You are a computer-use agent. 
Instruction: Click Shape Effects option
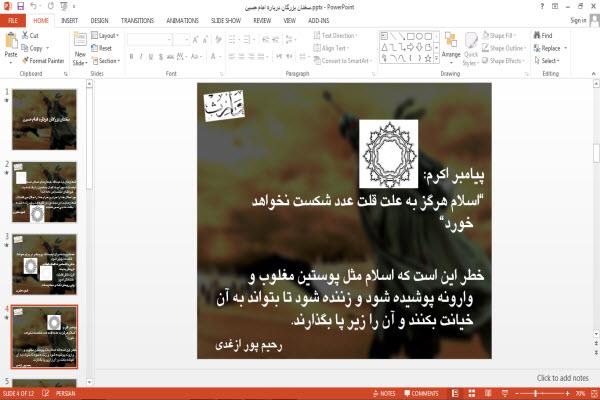tap(503, 60)
